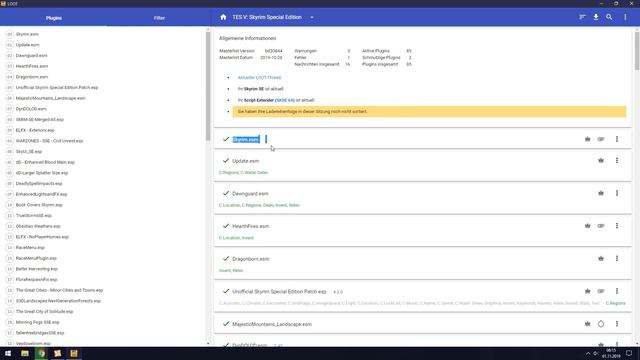
Task: Click the Unofficial Skyrim Special Edition Patch card title
Action: coord(279,291)
